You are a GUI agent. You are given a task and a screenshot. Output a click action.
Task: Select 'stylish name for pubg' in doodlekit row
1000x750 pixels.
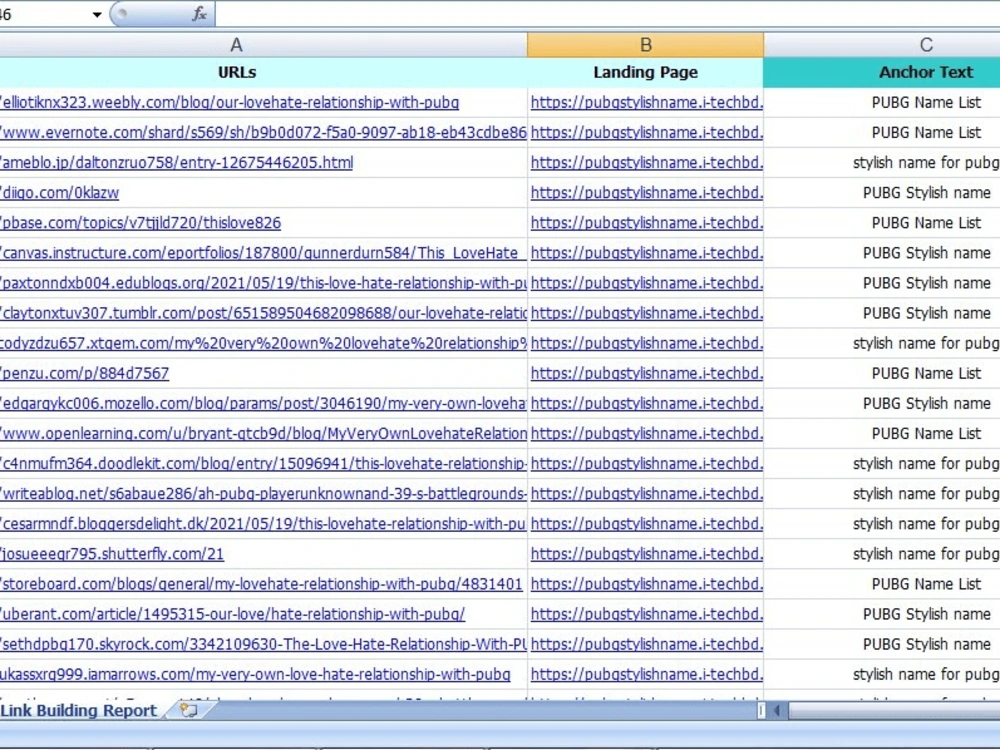[x=926, y=463]
